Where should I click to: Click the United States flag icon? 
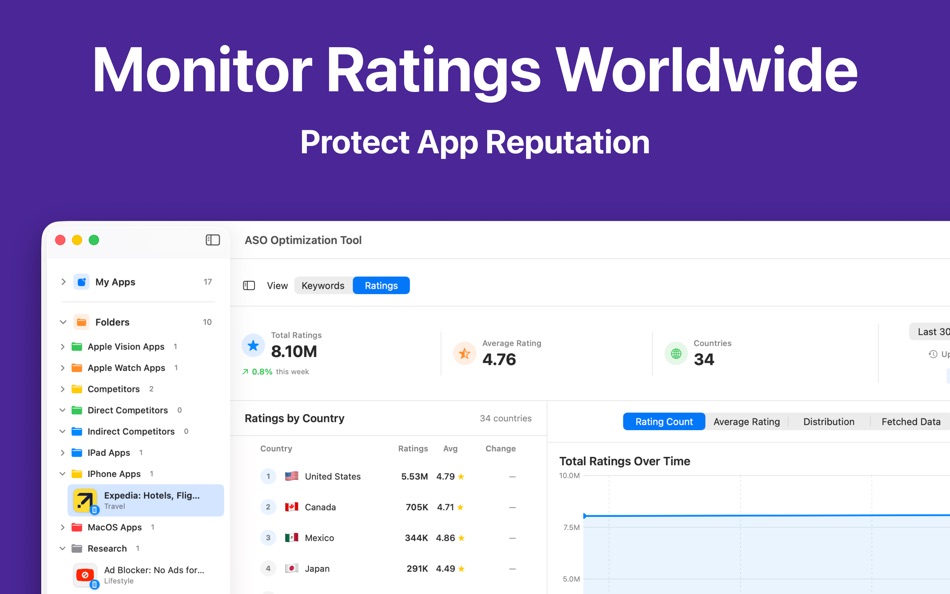click(x=291, y=476)
